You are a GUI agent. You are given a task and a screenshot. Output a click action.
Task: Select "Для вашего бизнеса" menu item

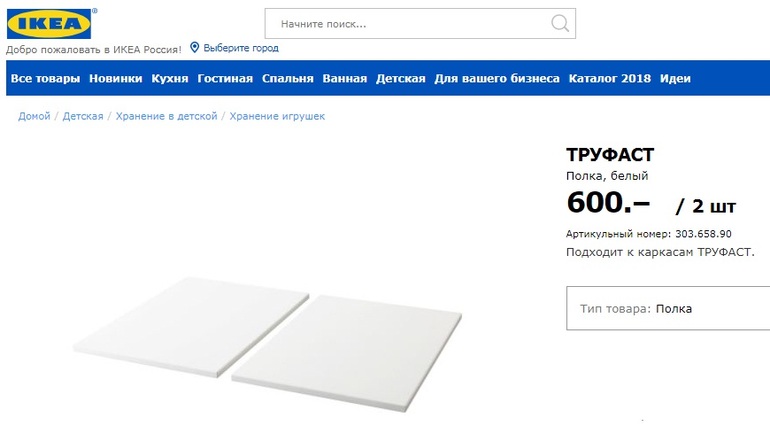point(496,79)
